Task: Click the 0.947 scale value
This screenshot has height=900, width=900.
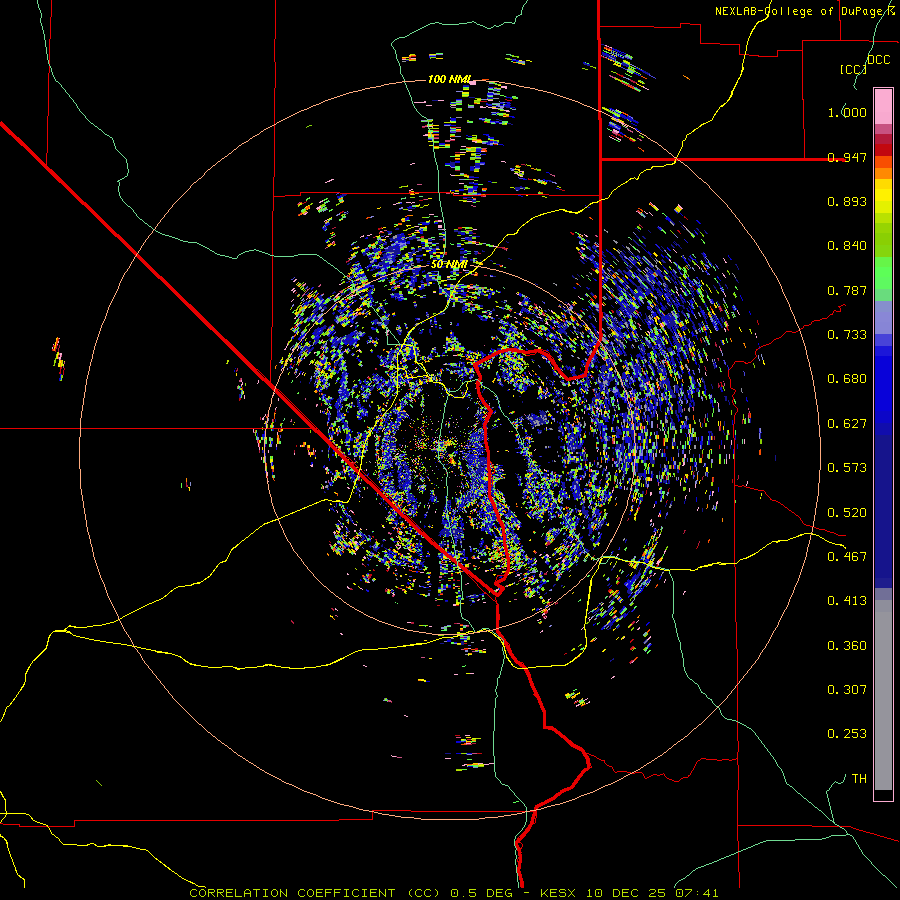Action: pos(847,157)
